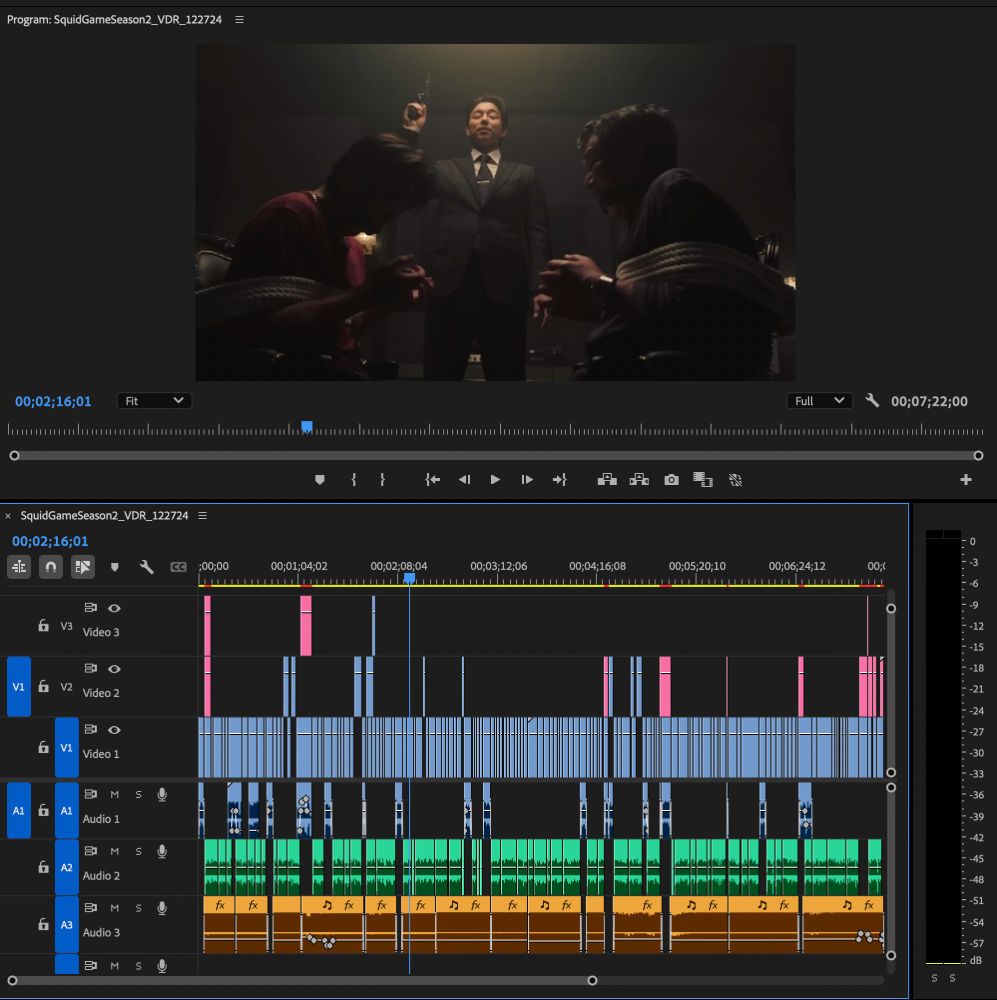Solo Audio 2 track
The height and width of the screenshot is (1000, 997).
point(138,851)
